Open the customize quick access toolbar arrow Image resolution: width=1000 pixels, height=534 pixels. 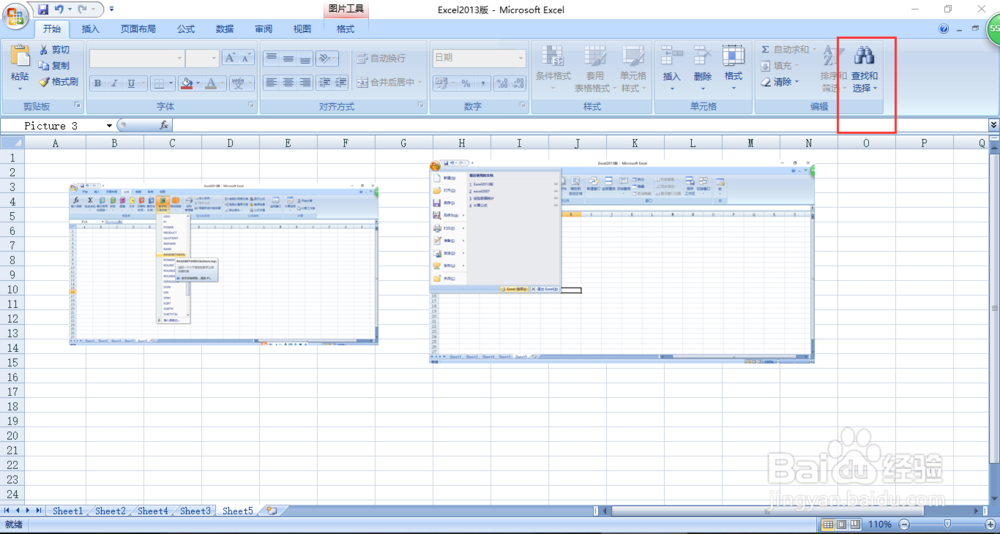(x=112, y=10)
